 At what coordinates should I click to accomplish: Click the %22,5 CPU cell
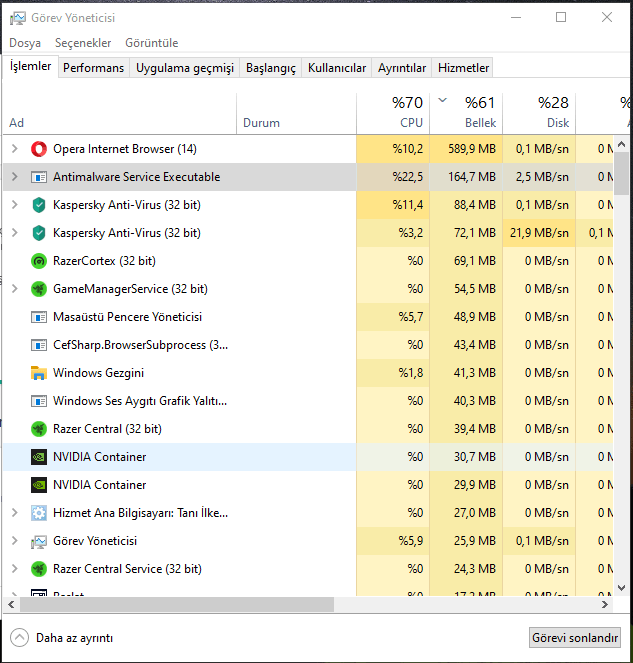[x=393, y=177]
